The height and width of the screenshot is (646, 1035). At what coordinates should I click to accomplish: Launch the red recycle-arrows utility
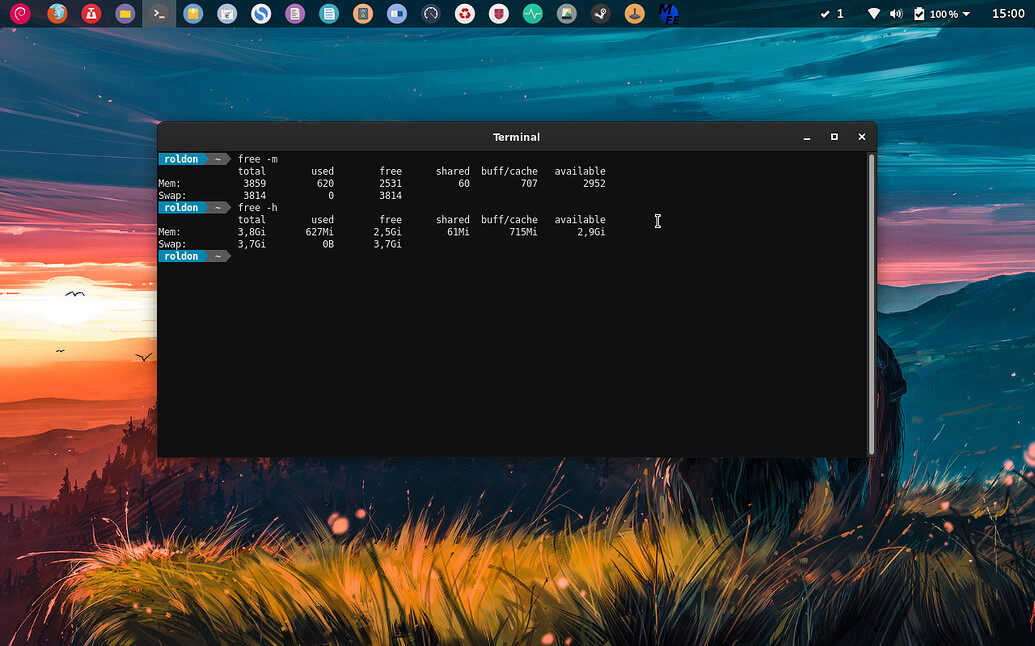(465, 14)
